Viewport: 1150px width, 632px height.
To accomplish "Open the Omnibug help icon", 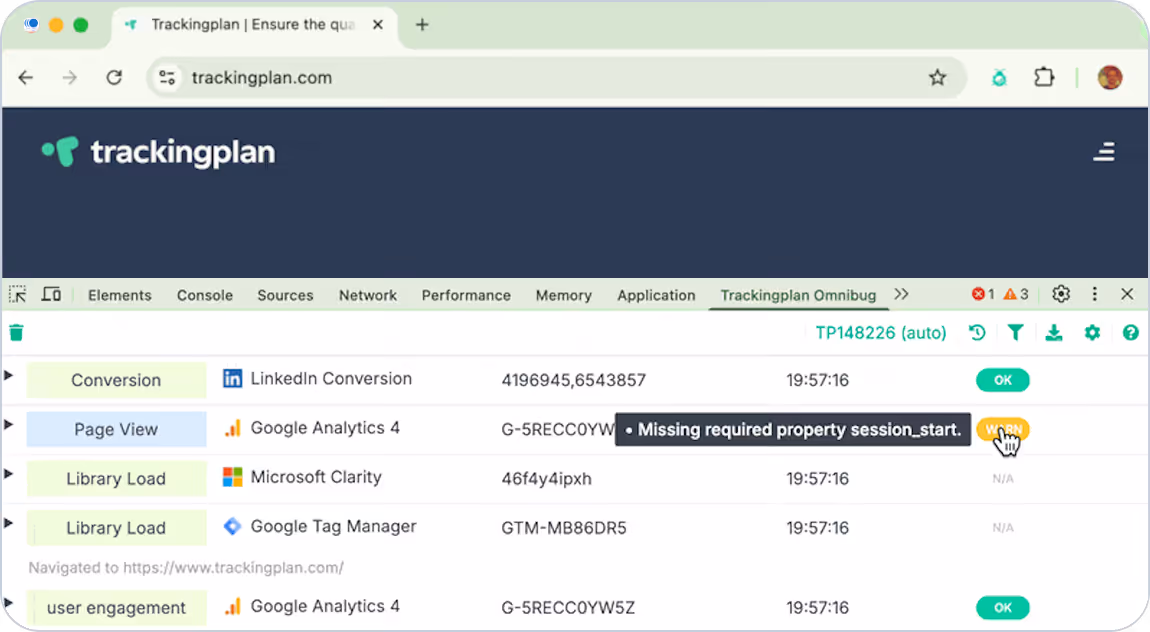I will coord(1130,333).
